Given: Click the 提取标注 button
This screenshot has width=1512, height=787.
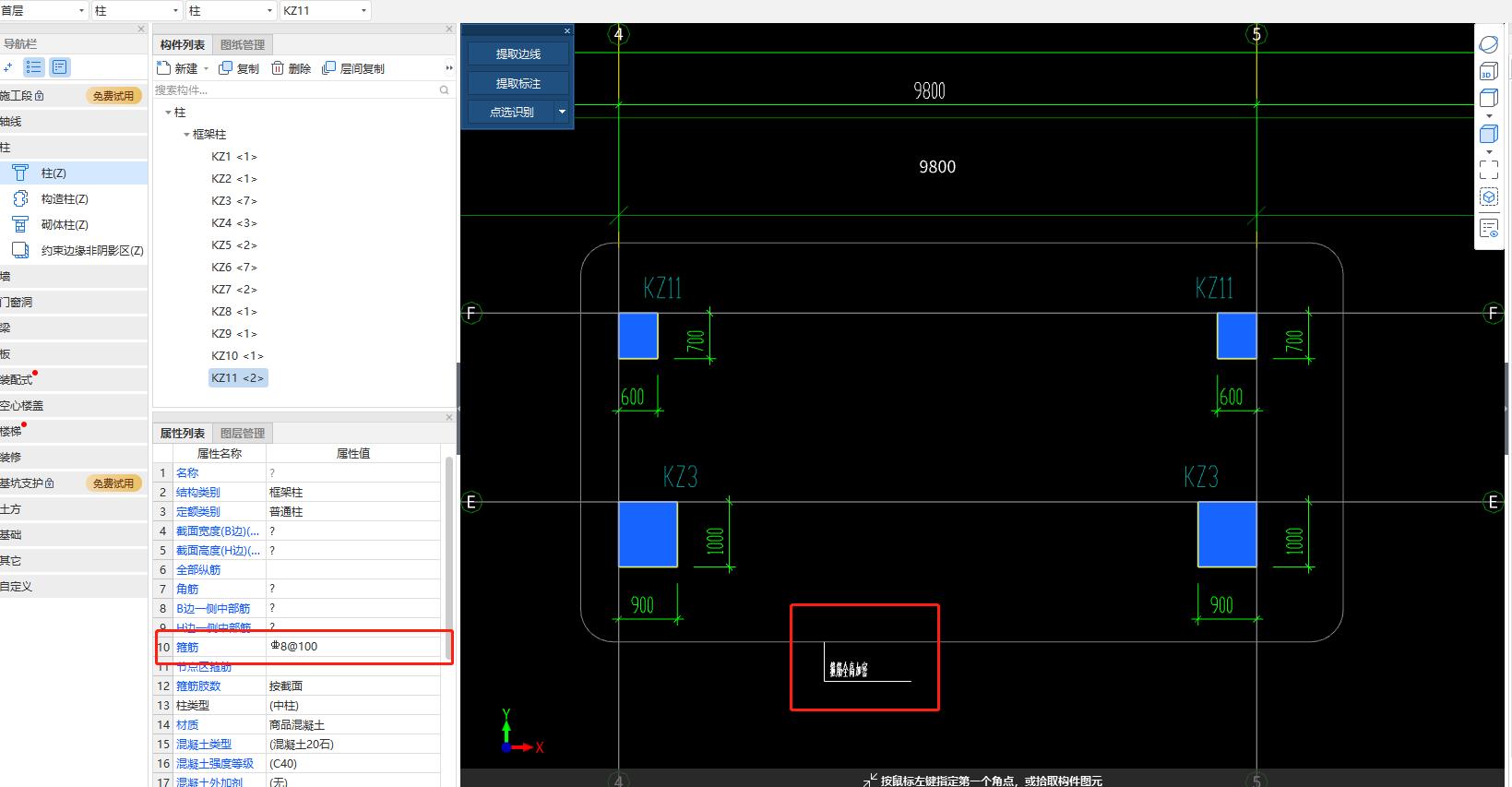Looking at the screenshot, I should click(518, 83).
